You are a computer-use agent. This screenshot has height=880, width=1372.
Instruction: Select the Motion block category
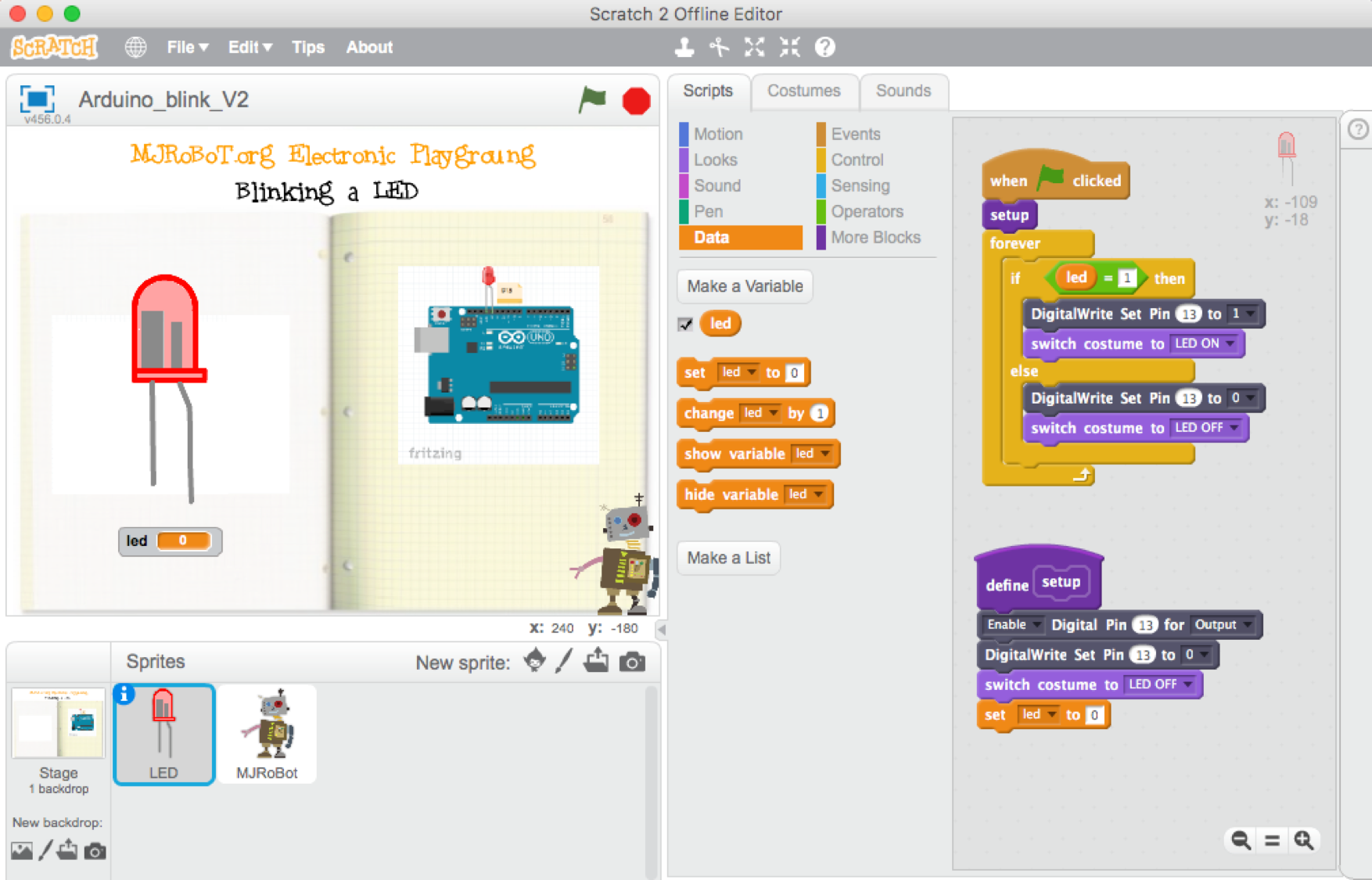point(718,134)
